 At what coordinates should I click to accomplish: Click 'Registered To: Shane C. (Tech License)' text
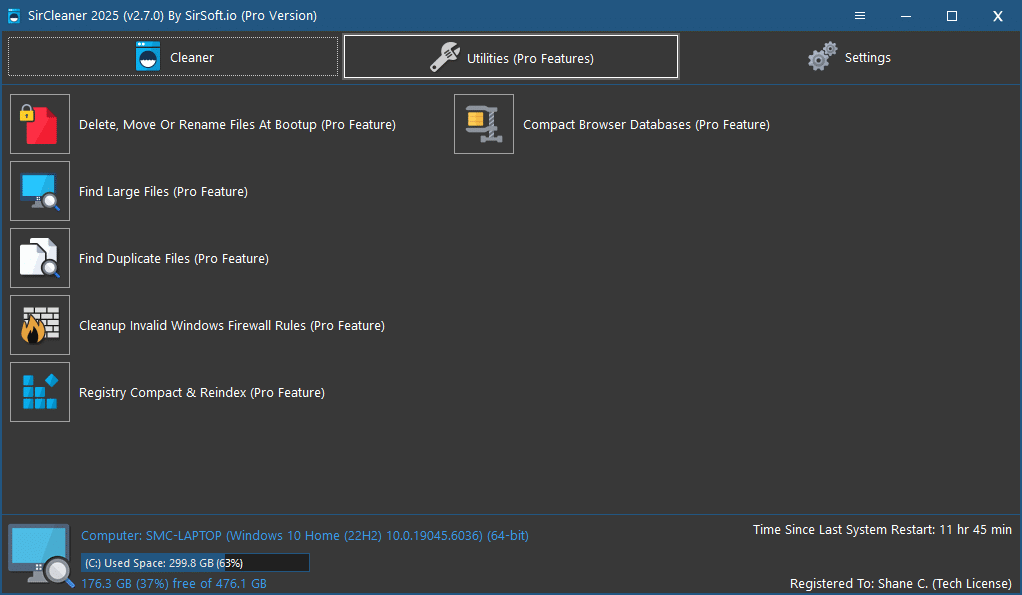(901, 584)
